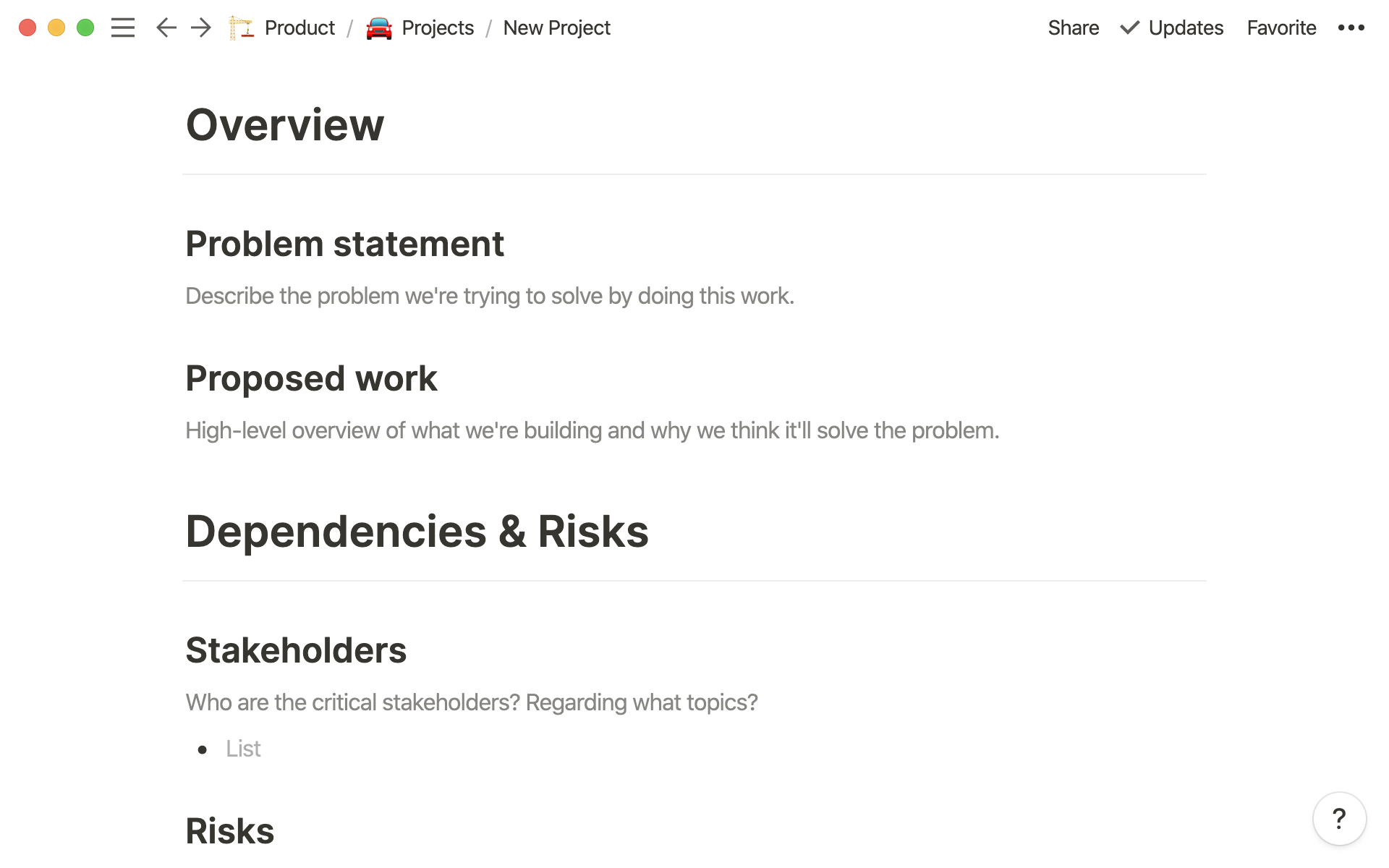This screenshot has width=1389, height=868.
Task: Expand the Risks section below Stakeholders
Action: (x=229, y=830)
